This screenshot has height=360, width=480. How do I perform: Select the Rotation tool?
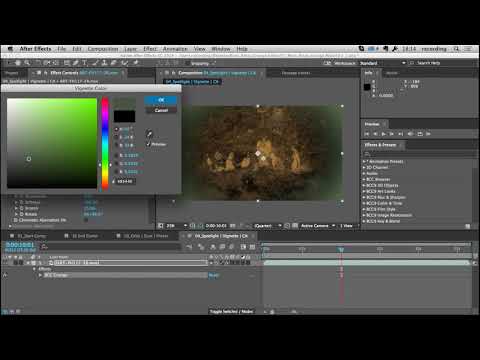point(38,63)
